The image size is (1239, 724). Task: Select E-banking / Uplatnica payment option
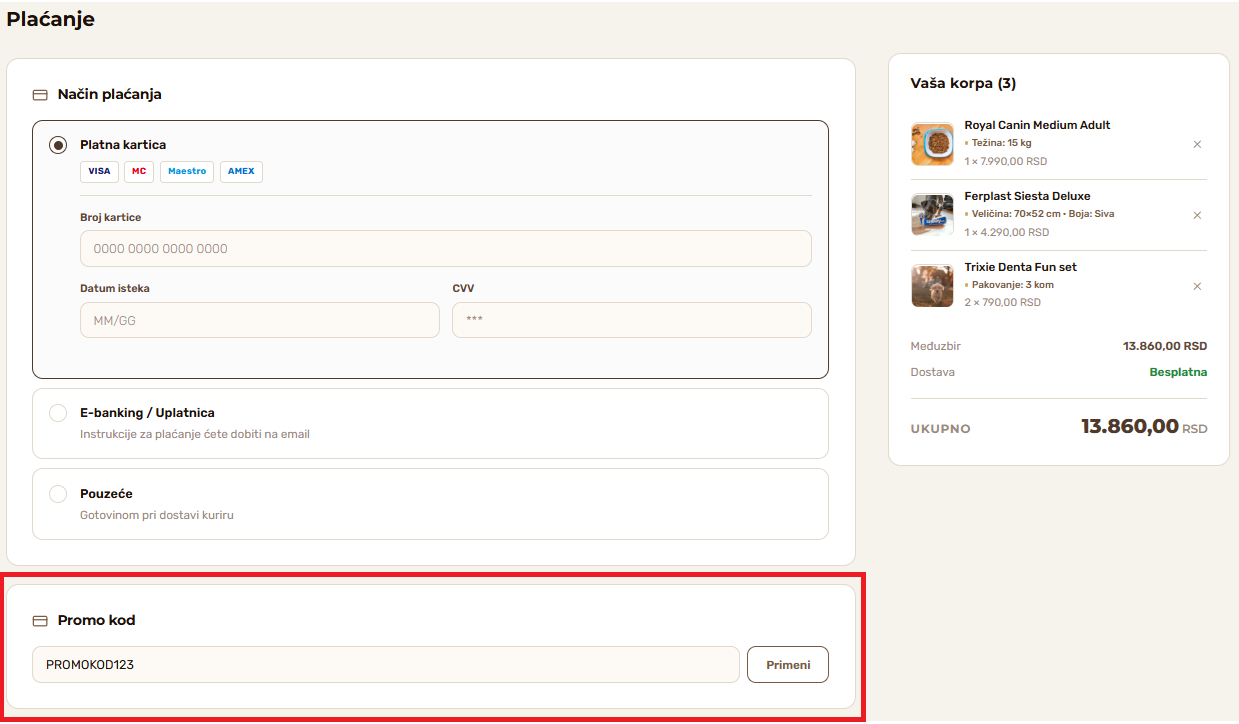[x=59, y=413]
